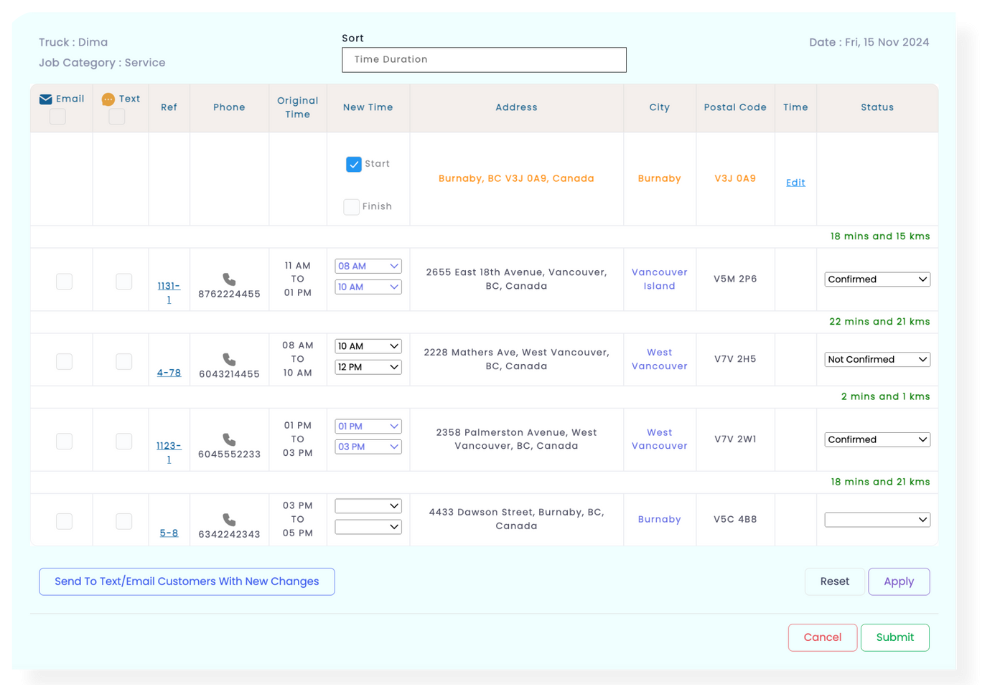The image size is (1000, 685).
Task: Click Send To Text/Email Customers With New Changes
Action: 187,582
